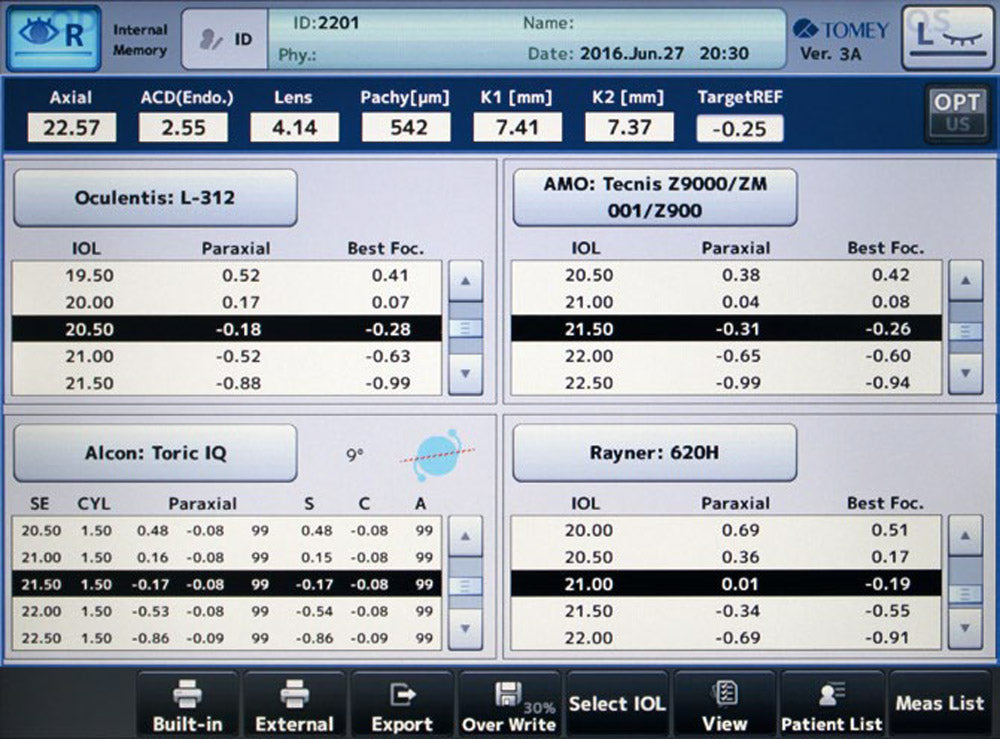1000x739 pixels.
Task: Open the patient ID entry button
Action: (224, 39)
